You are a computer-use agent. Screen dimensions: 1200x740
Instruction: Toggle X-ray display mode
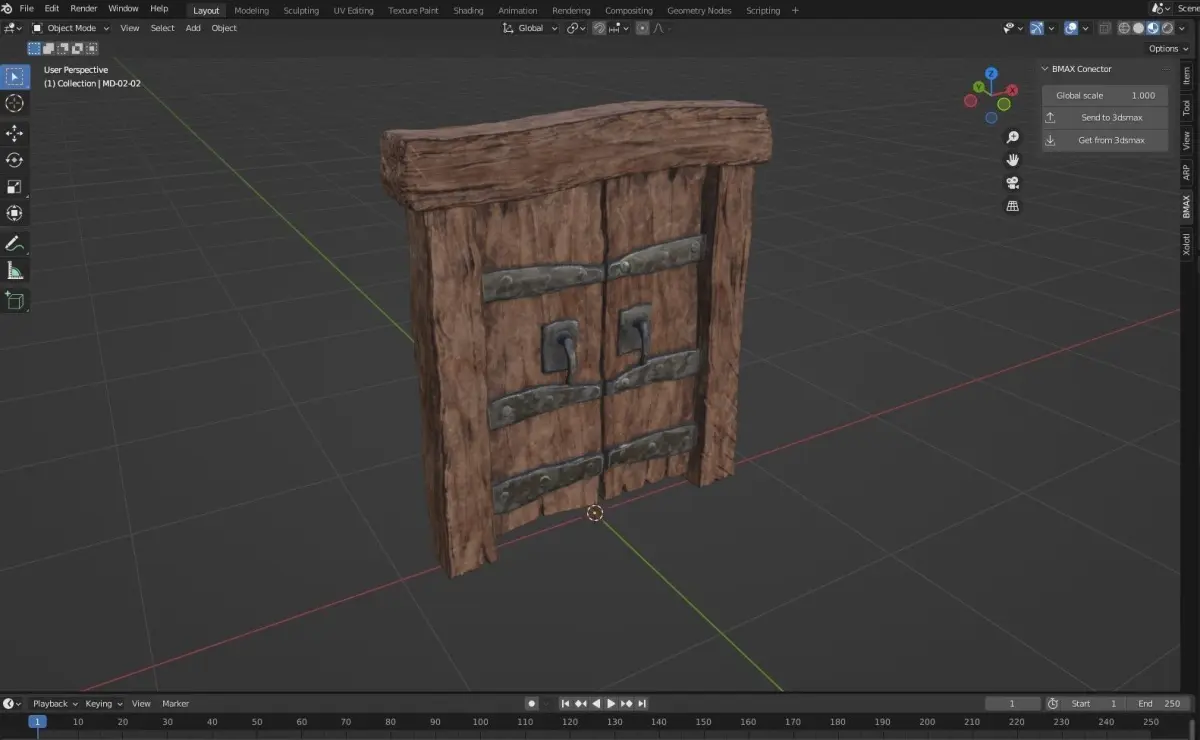[x=1101, y=28]
